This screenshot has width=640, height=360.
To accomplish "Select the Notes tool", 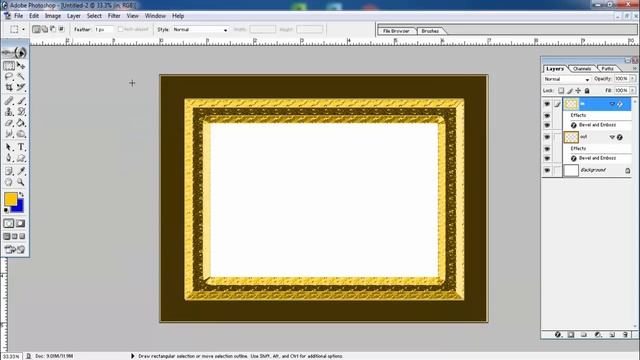I will click(9, 171).
